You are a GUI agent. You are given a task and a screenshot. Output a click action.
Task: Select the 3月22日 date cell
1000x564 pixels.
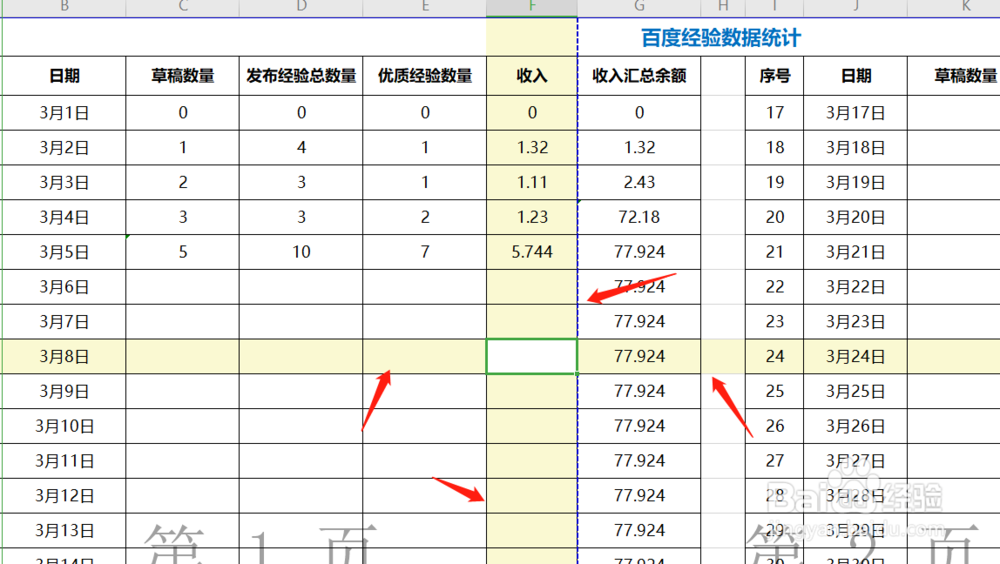(855, 287)
